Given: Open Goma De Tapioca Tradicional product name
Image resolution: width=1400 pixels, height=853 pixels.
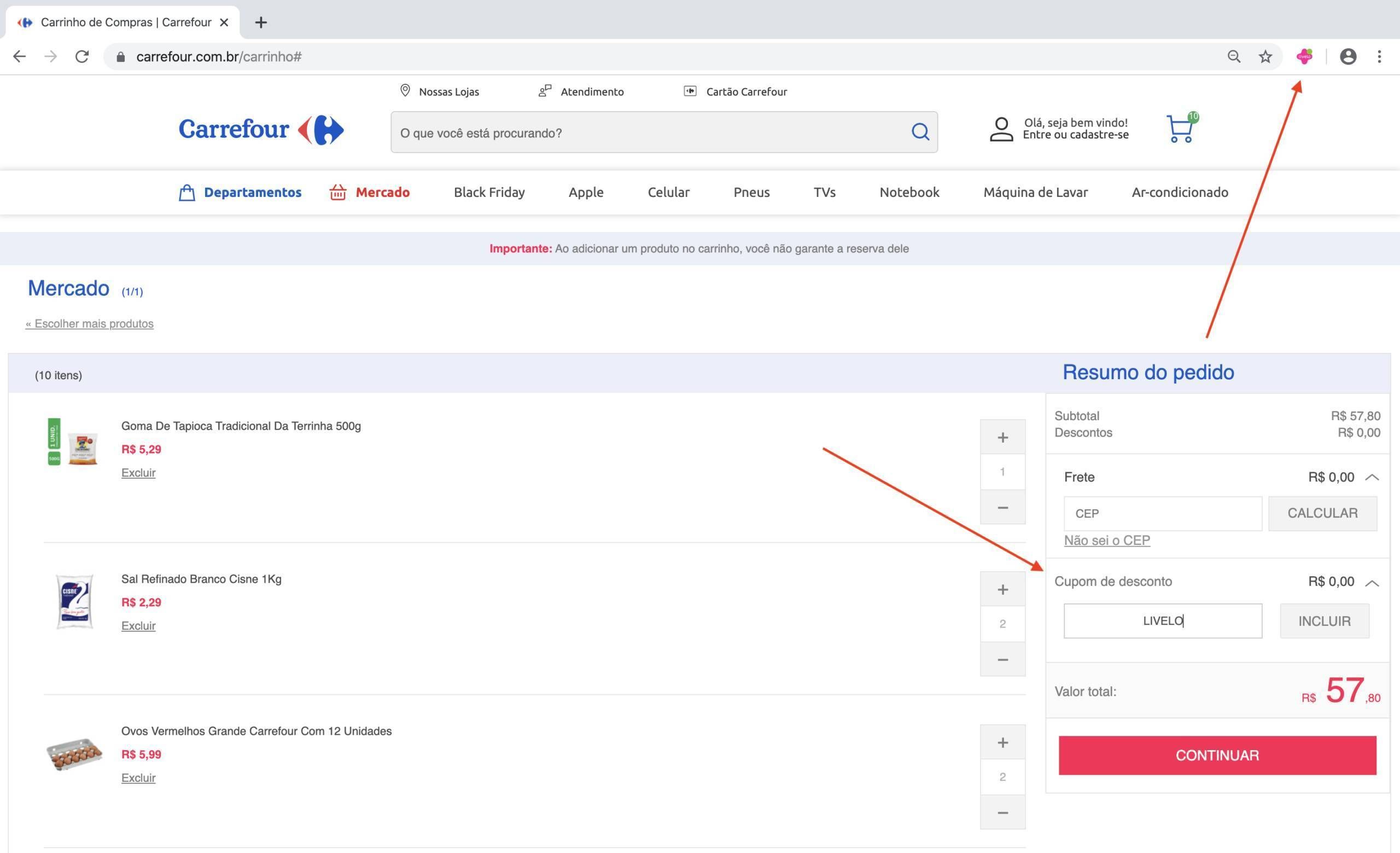Looking at the screenshot, I should tap(241, 426).
